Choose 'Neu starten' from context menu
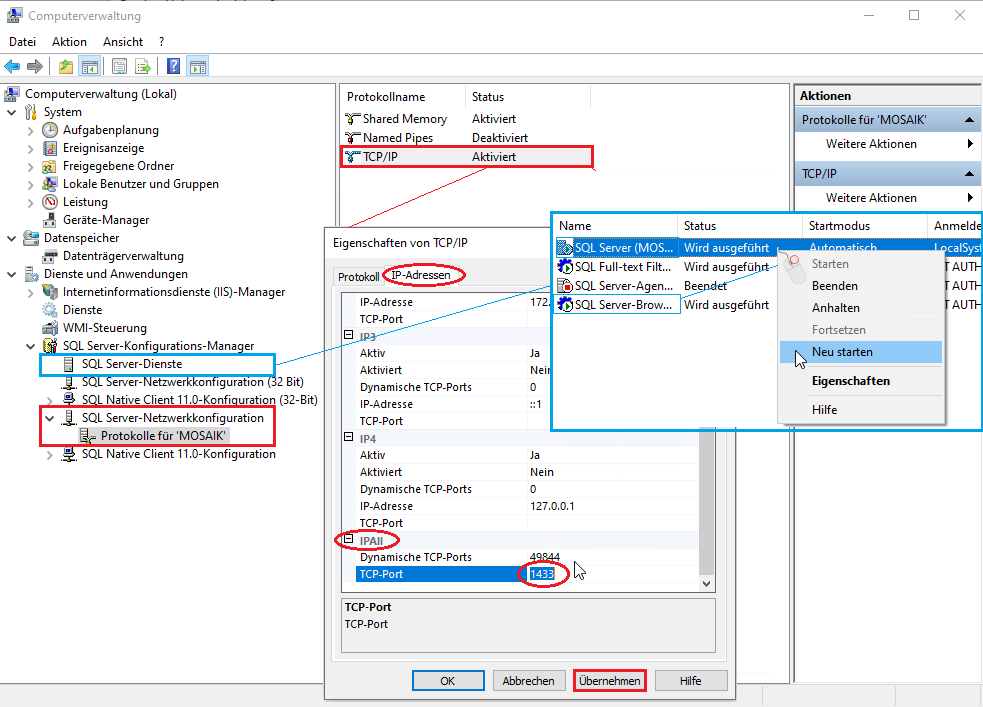 point(842,352)
